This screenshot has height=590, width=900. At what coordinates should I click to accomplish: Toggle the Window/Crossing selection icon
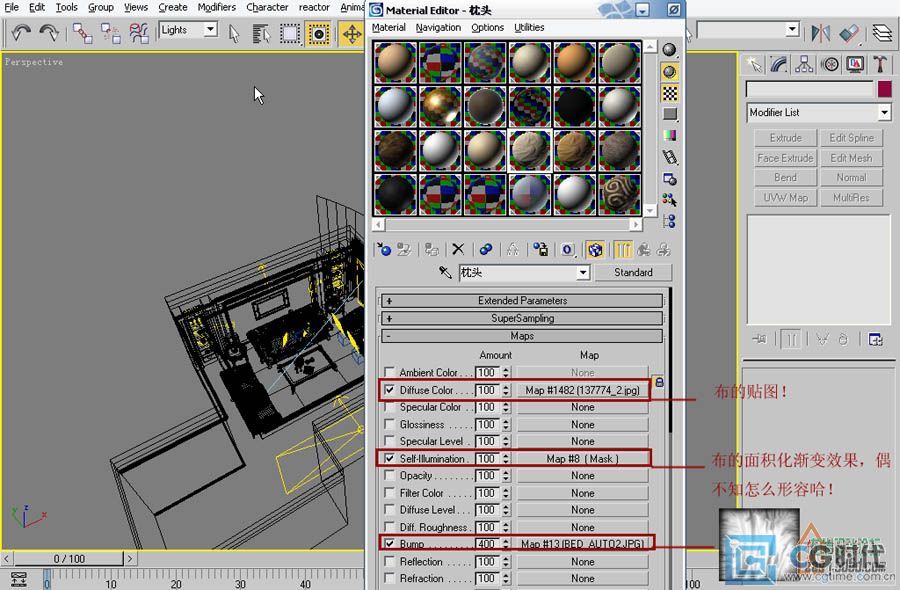[x=318, y=33]
